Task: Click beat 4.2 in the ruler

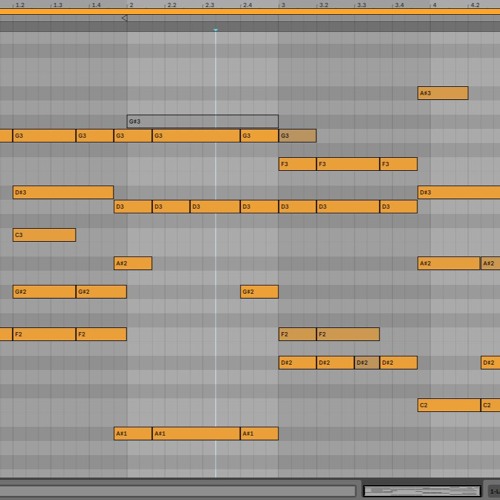Action: click(x=475, y=5)
